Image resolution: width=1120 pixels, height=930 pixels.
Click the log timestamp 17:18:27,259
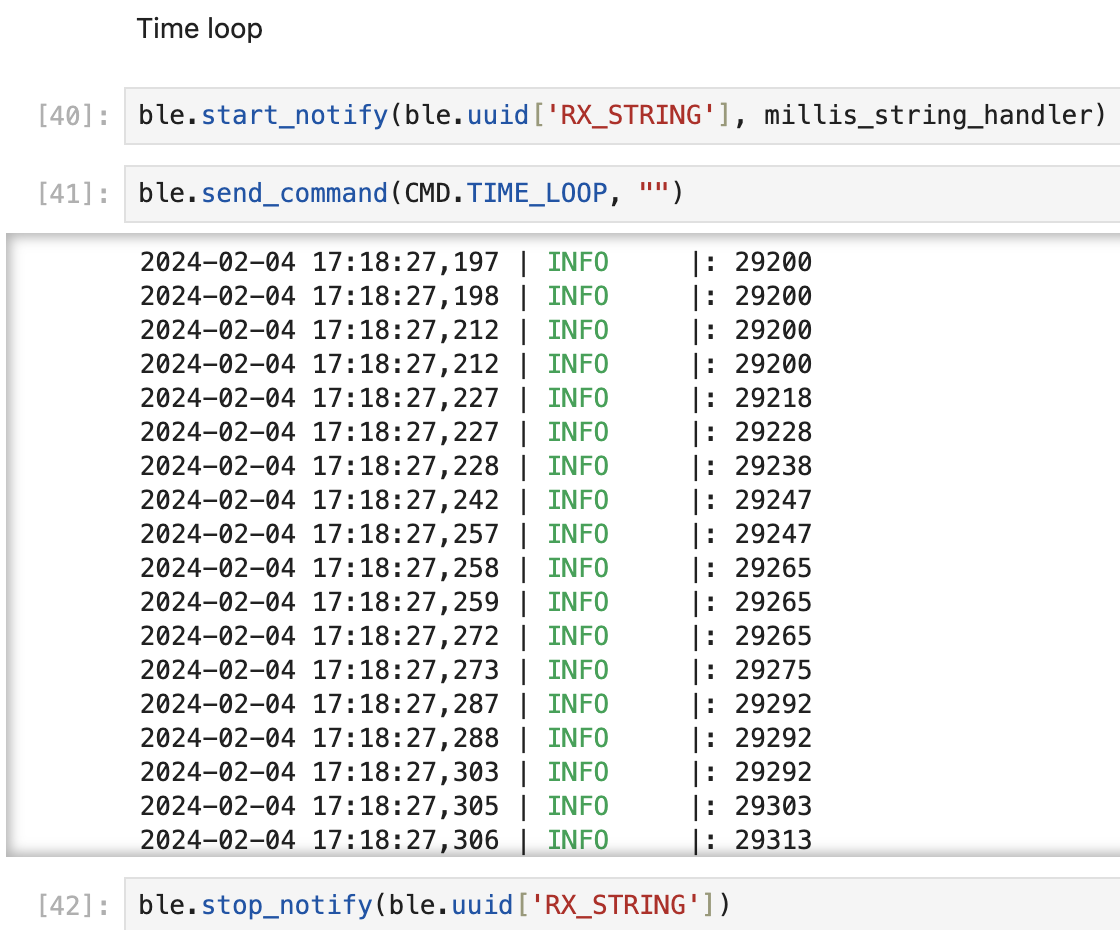click(406, 602)
